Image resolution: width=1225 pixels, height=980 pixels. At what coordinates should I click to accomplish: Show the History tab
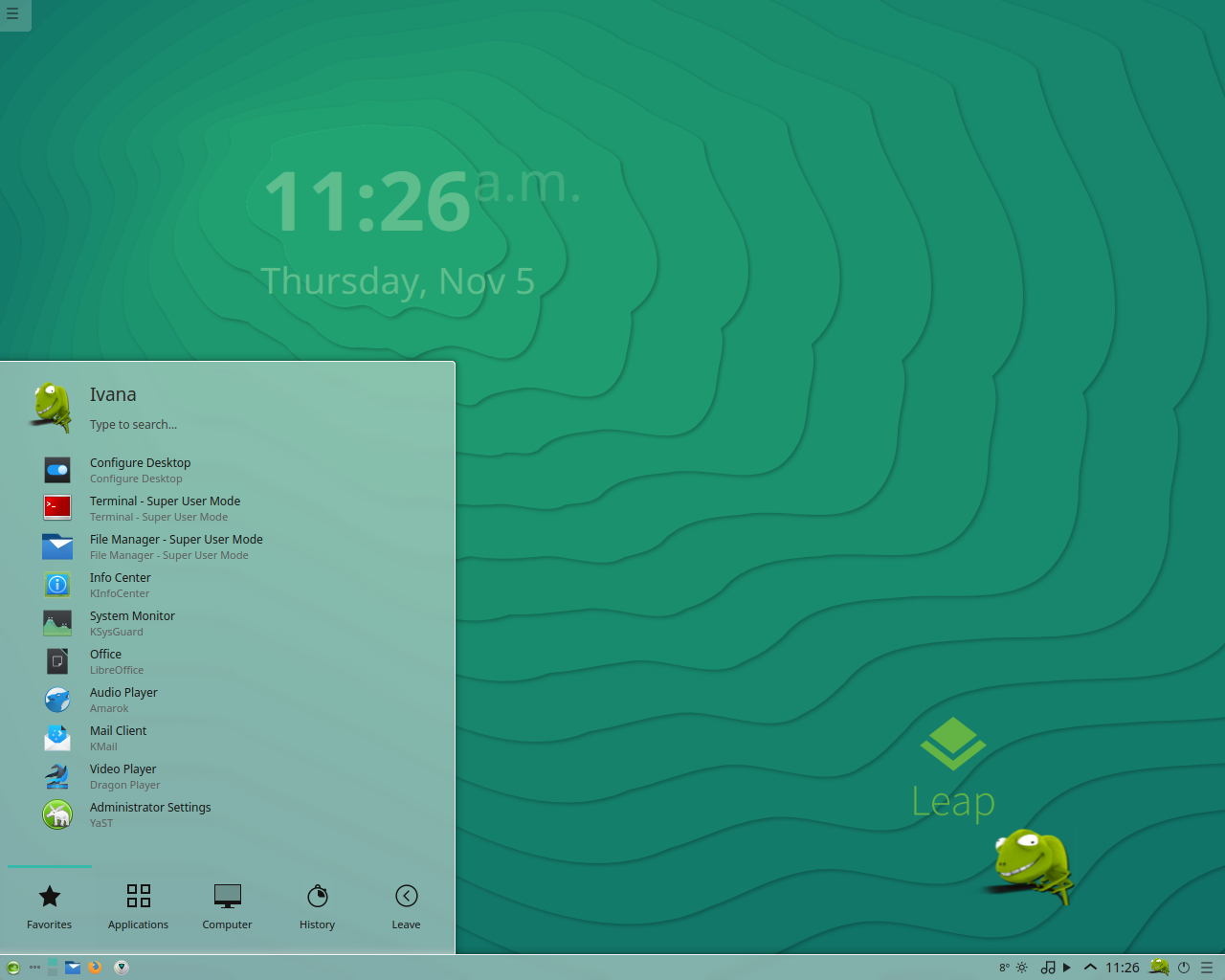point(318,906)
